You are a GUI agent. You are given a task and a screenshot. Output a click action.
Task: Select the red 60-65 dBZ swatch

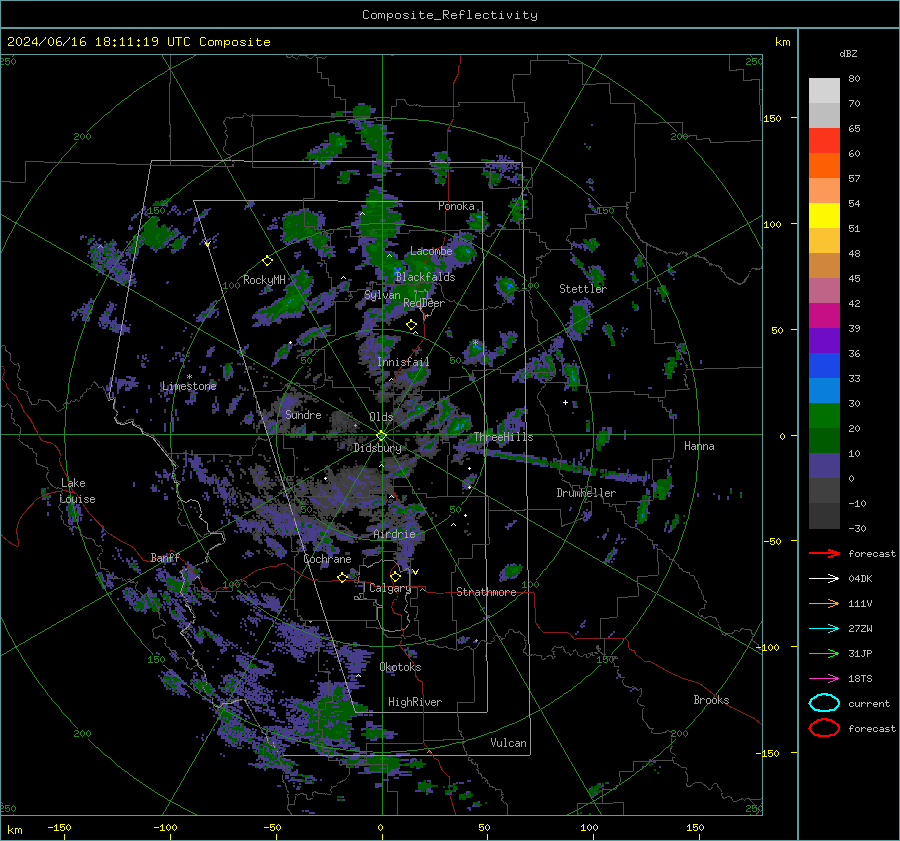pyautogui.click(x=824, y=141)
